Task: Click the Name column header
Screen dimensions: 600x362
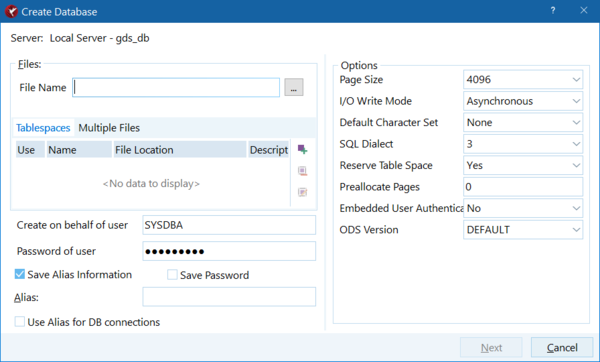Action: 79,150
